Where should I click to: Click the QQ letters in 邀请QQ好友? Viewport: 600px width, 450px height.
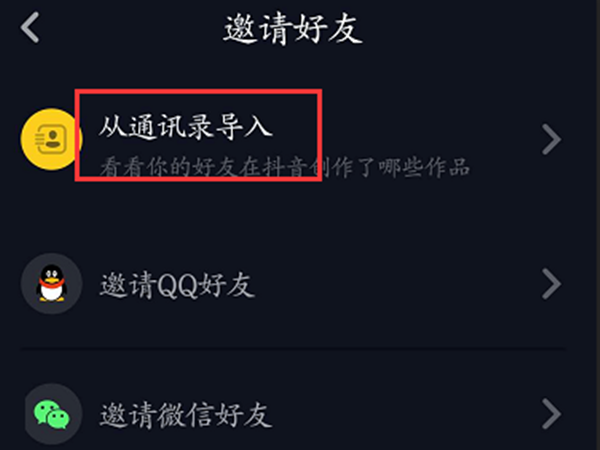click(177, 286)
